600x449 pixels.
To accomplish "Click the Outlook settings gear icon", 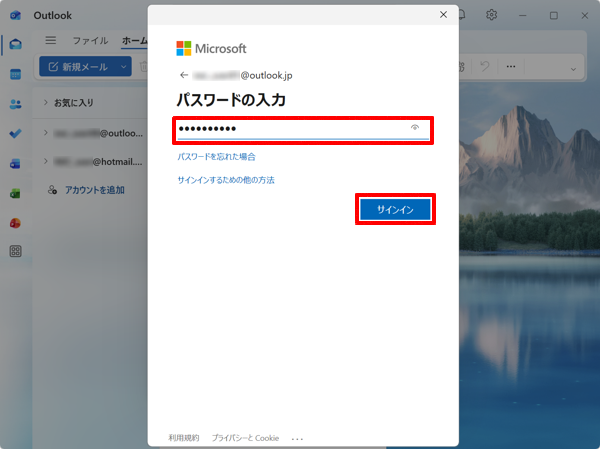I will click(x=491, y=15).
